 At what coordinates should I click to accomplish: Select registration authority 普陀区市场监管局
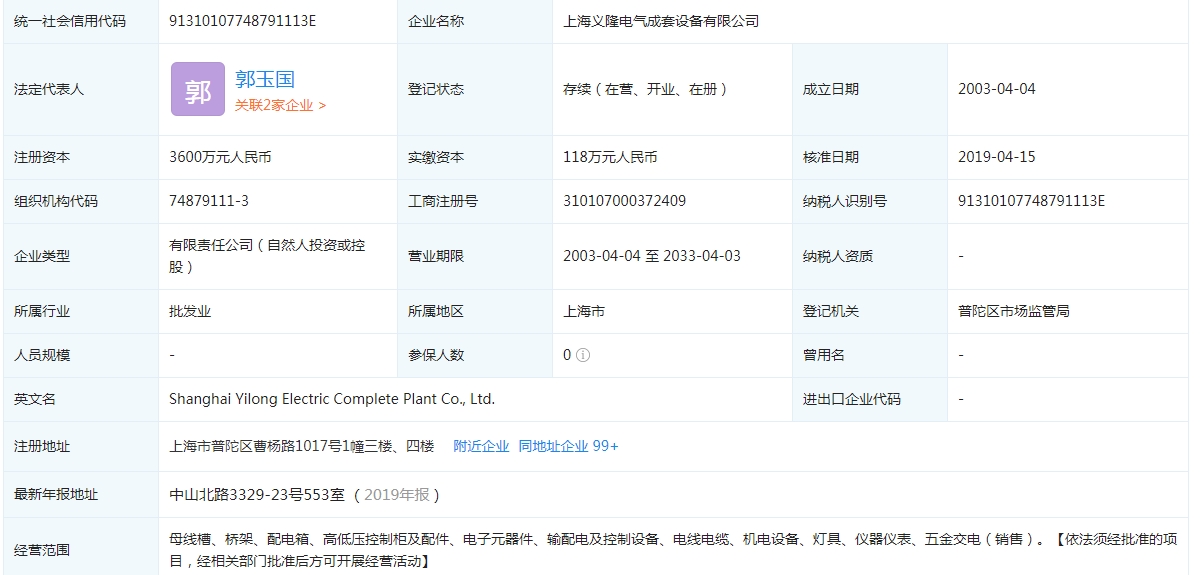pos(1013,311)
